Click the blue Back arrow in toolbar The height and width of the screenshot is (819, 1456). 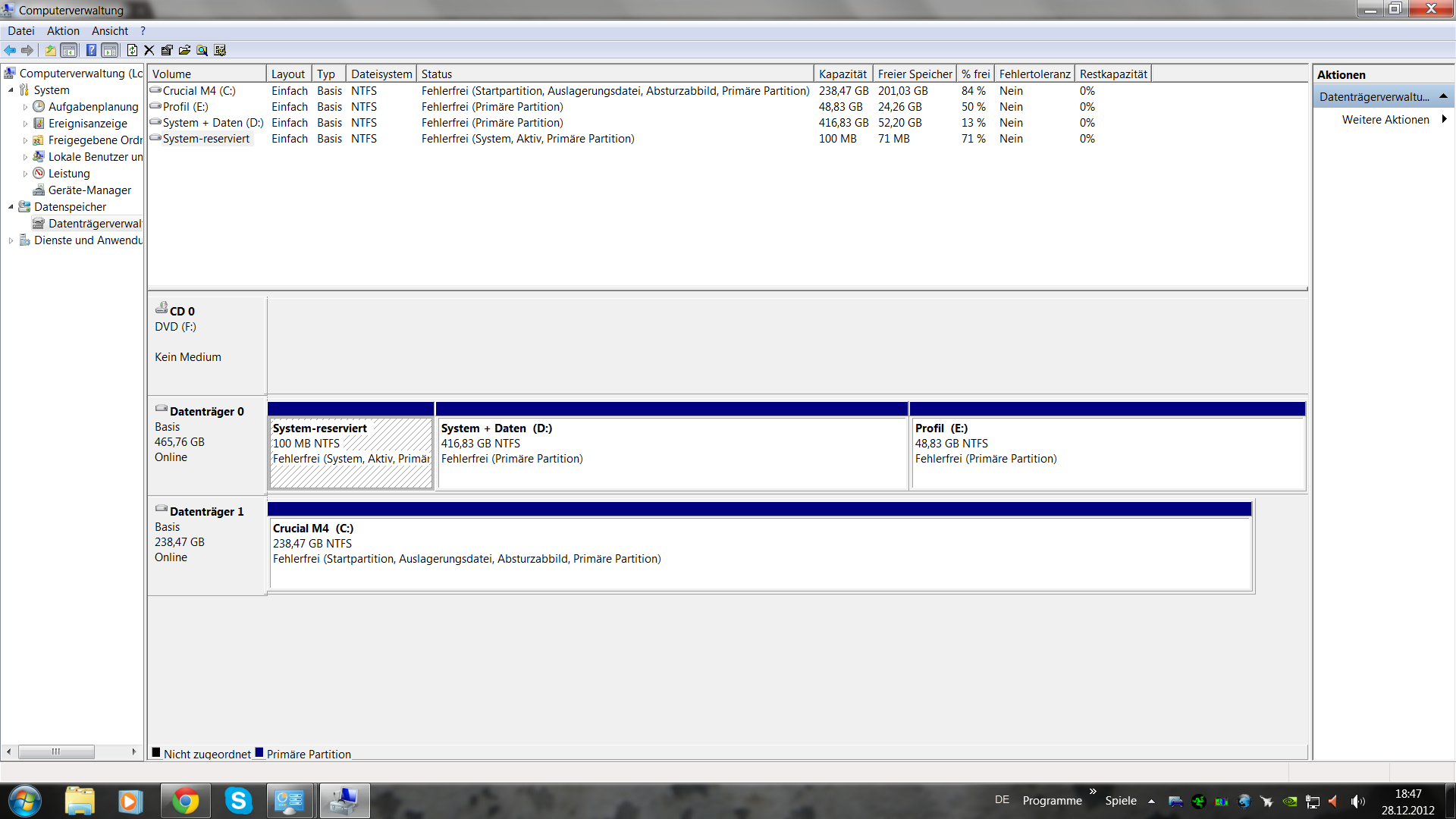point(10,50)
